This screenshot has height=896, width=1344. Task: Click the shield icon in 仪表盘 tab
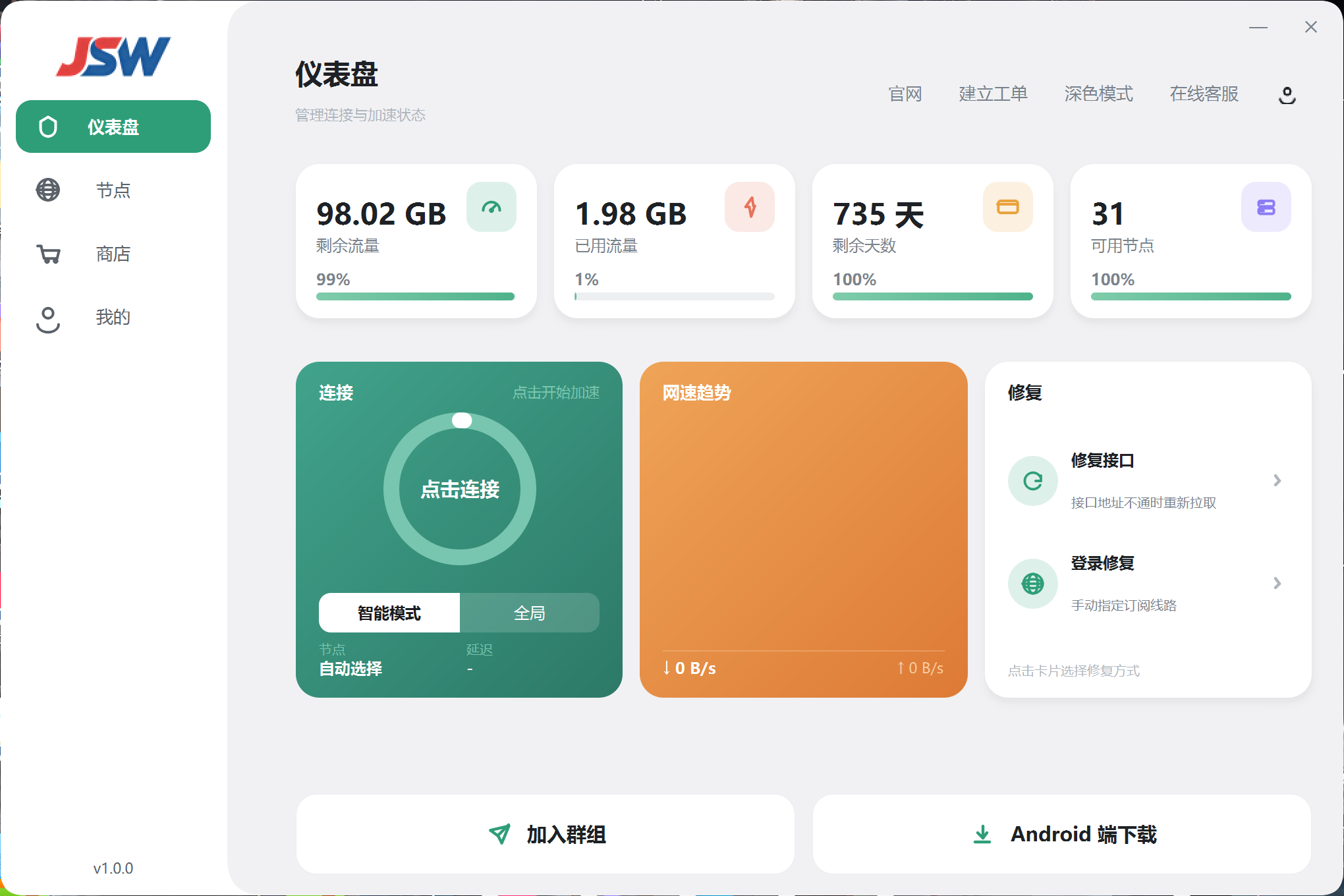pyautogui.click(x=48, y=126)
